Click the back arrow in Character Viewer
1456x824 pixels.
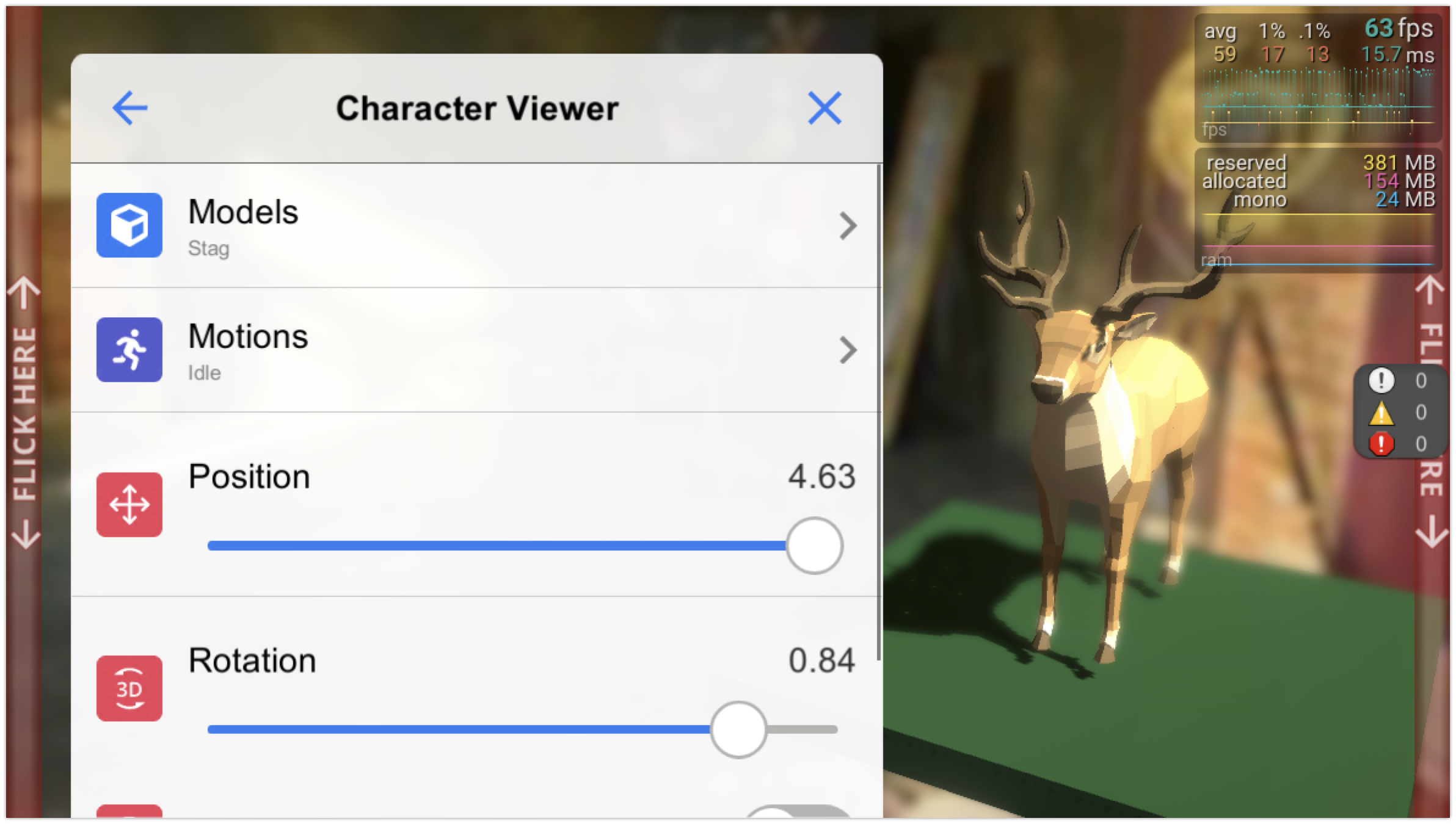tap(129, 107)
